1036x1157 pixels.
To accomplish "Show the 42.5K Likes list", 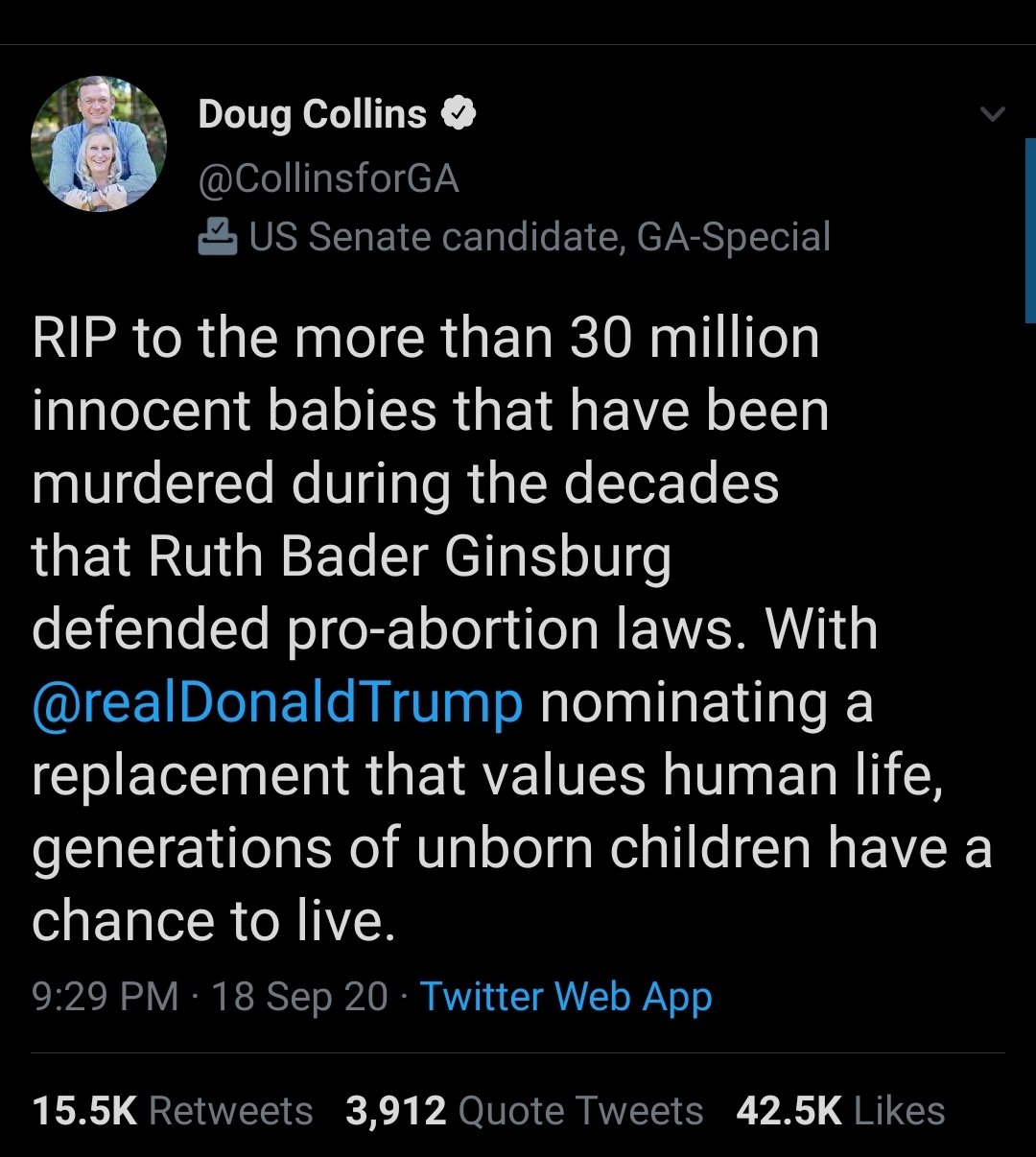I will (840, 1111).
